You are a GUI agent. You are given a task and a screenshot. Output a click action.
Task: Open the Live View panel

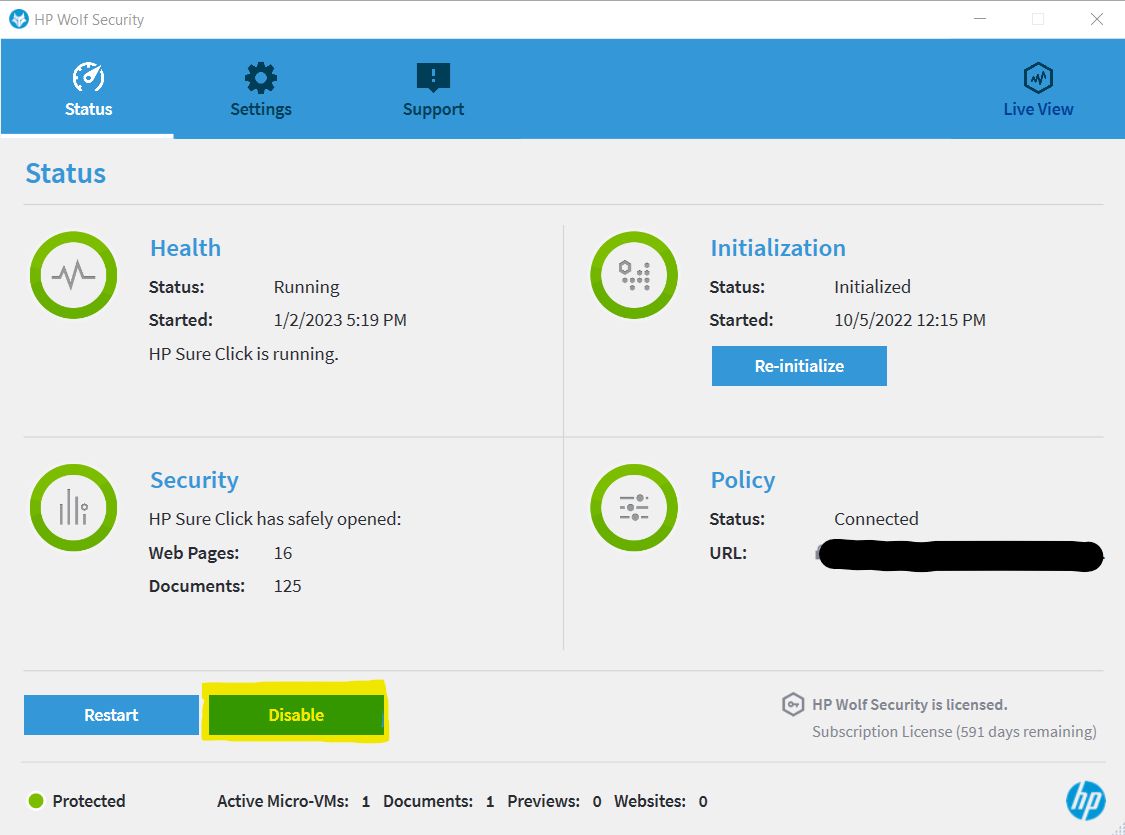pos(1038,91)
